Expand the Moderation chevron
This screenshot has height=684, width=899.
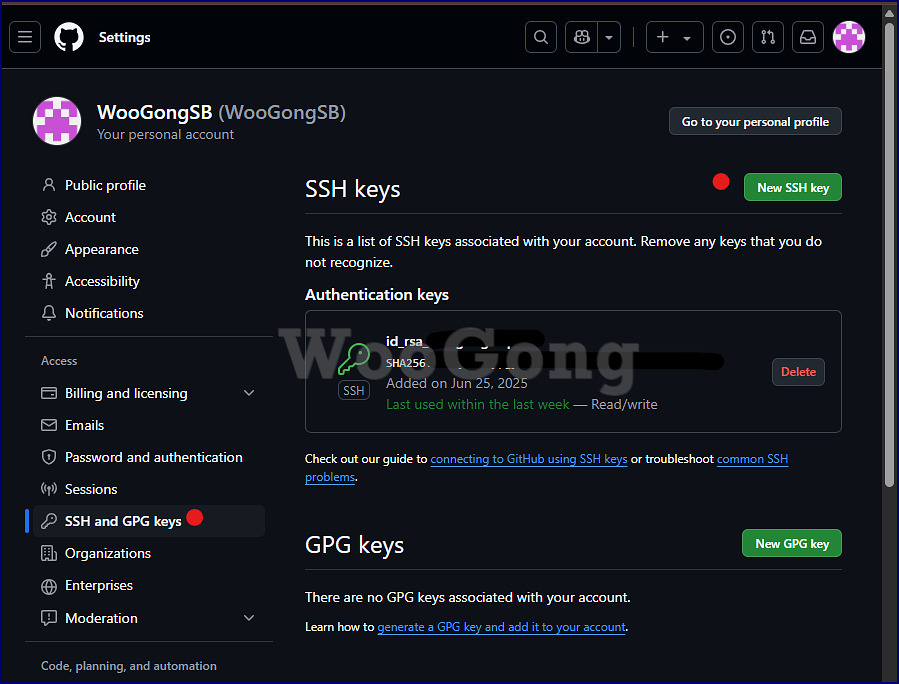[249, 618]
